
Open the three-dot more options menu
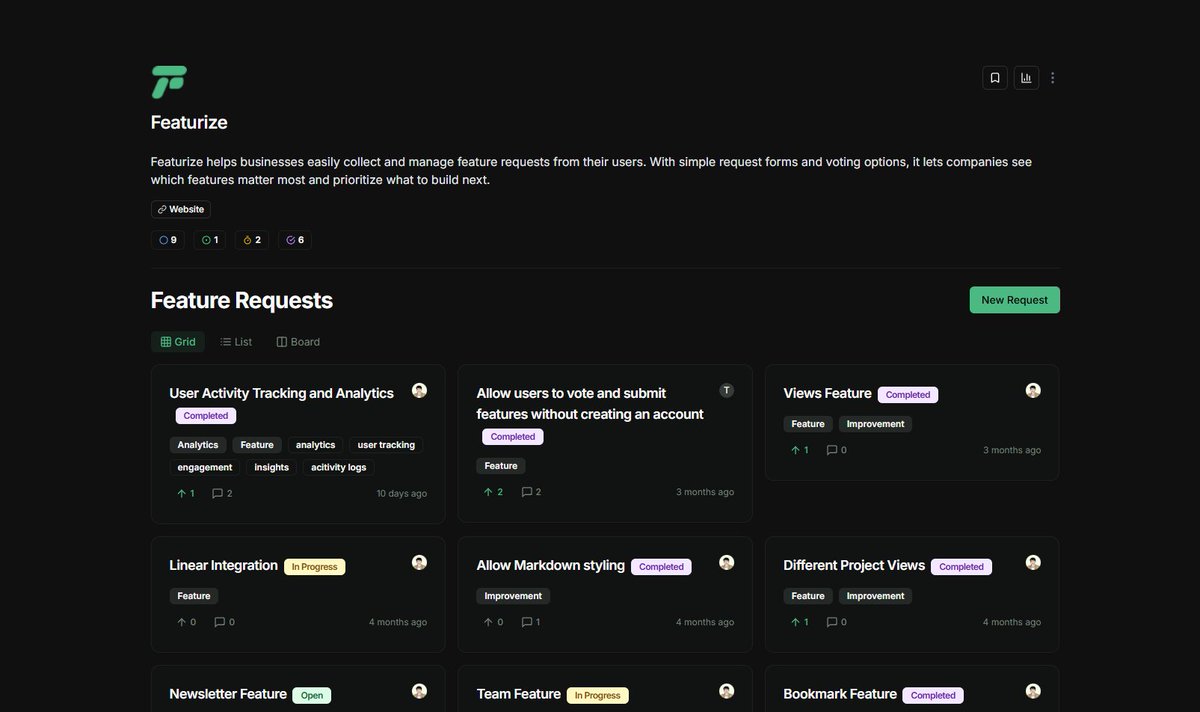pos(1053,78)
